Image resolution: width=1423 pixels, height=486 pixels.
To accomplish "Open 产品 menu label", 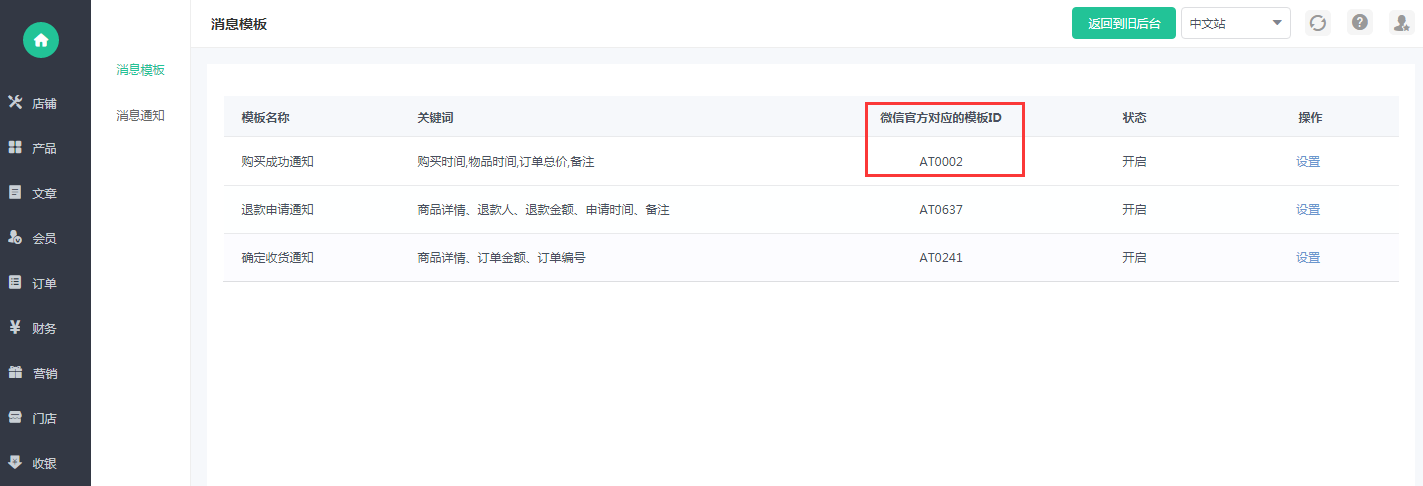I will (44, 148).
